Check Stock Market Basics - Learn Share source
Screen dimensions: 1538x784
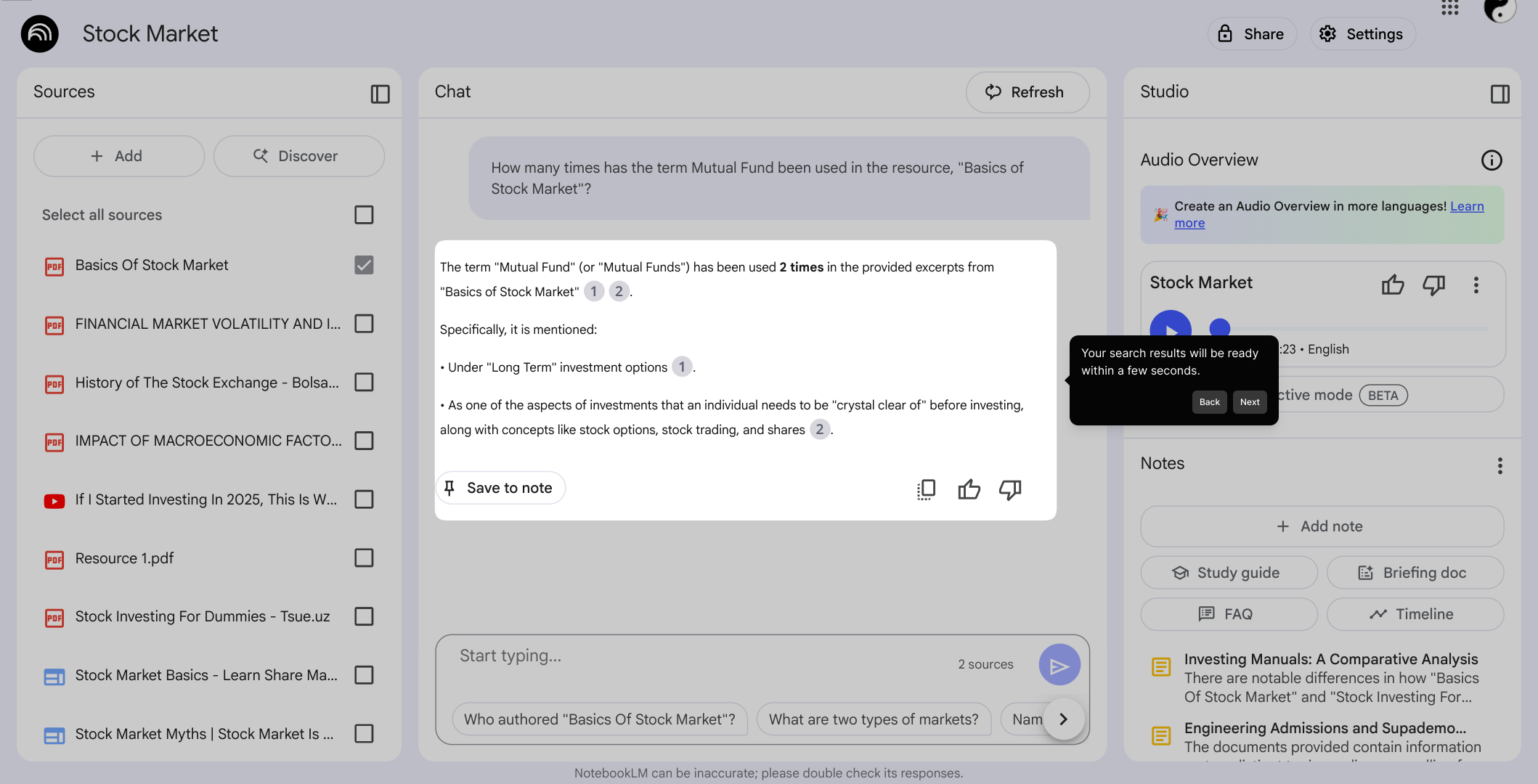pyautogui.click(x=364, y=675)
